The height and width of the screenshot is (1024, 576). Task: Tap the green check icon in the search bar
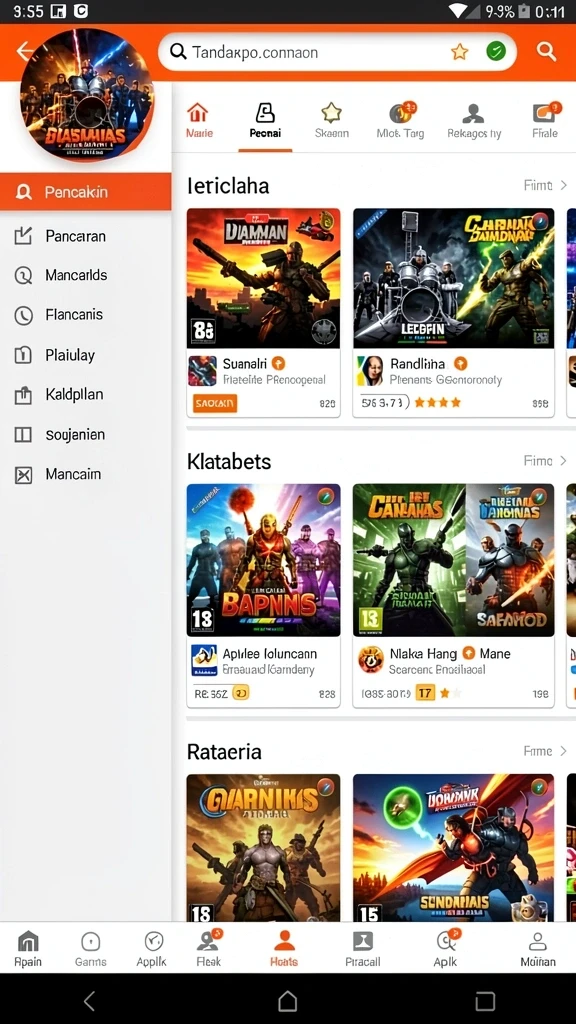coord(496,52)
